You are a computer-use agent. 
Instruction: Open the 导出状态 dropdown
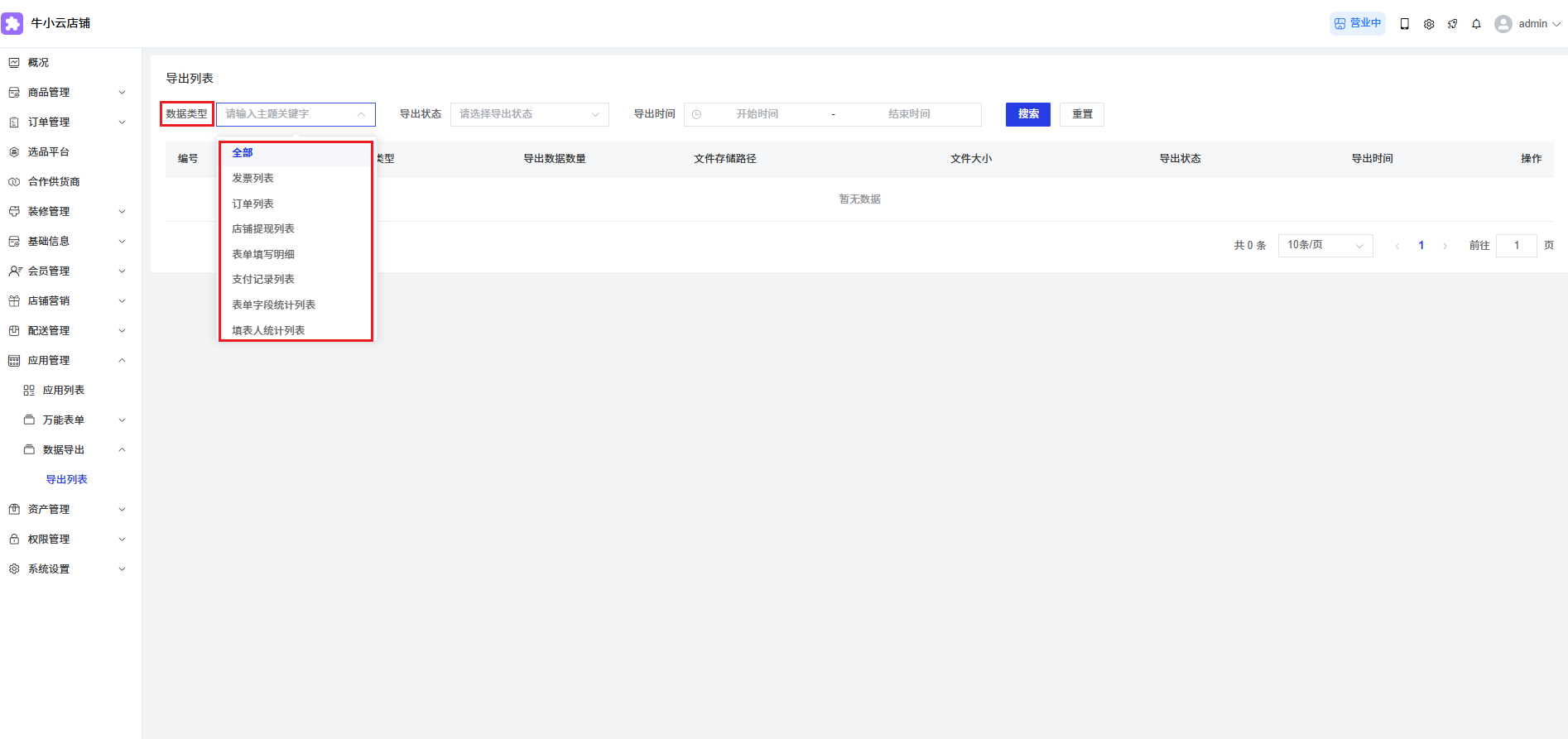pyautogui.click(x=529, y=114)
